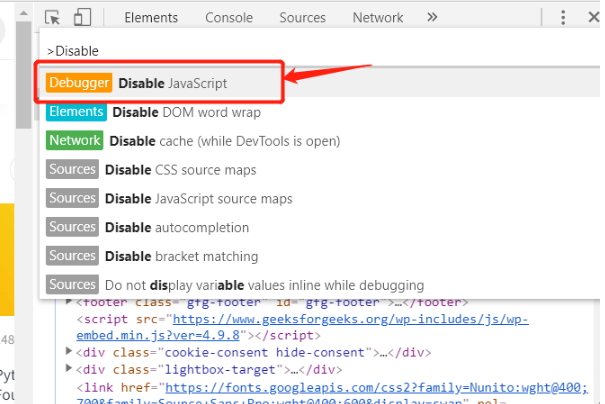Click the page vertical scrollbar thumb
Viewport: 605px width, 404px height.
(24, 75)
